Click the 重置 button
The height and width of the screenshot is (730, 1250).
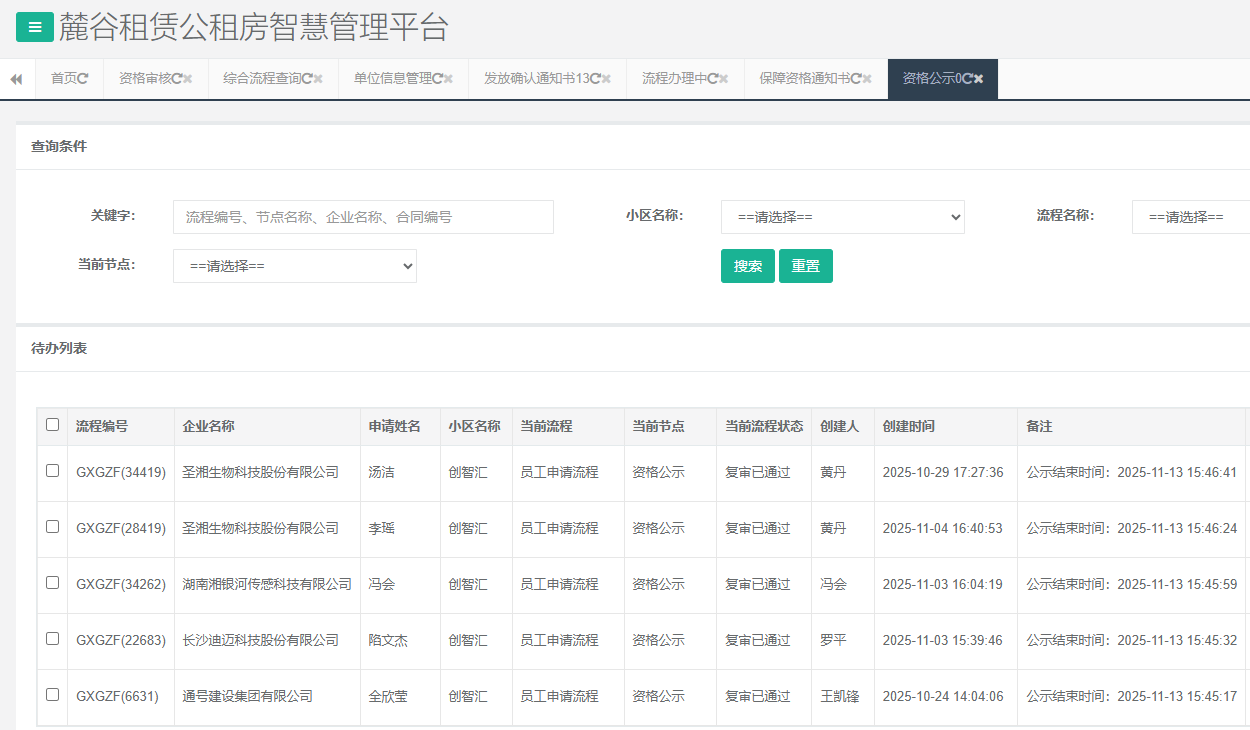click(805, 266)
